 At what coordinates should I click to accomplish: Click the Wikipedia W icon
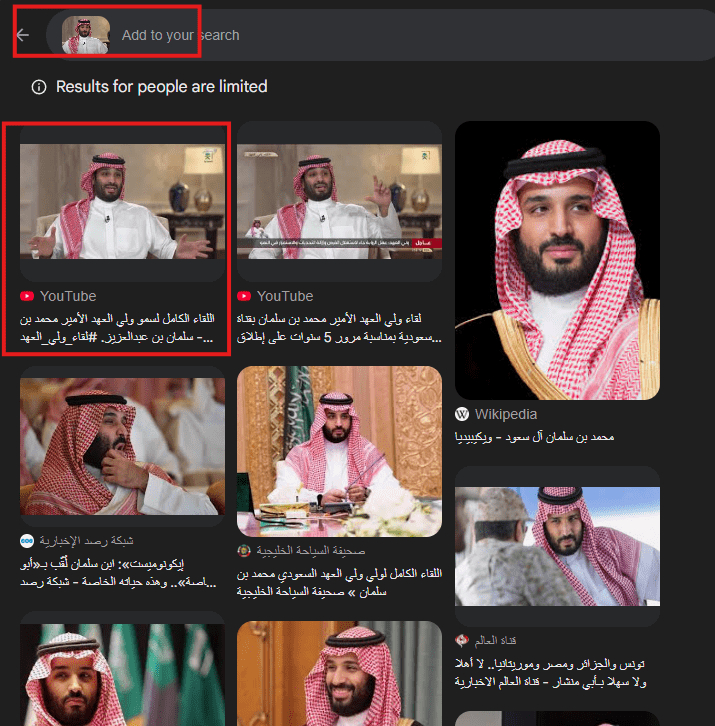(462, 414)
